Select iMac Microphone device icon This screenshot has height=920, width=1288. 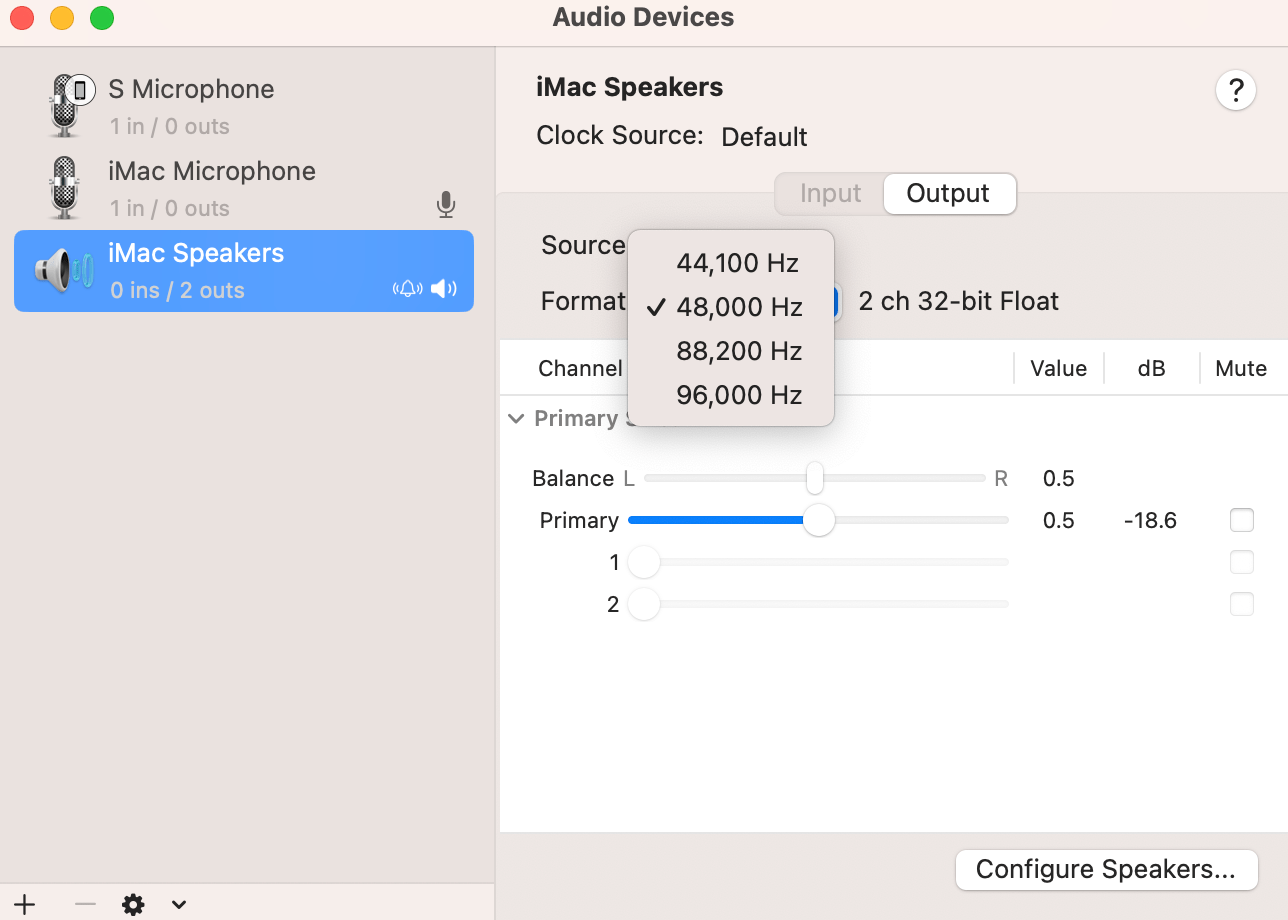click(x=64, y=188)
